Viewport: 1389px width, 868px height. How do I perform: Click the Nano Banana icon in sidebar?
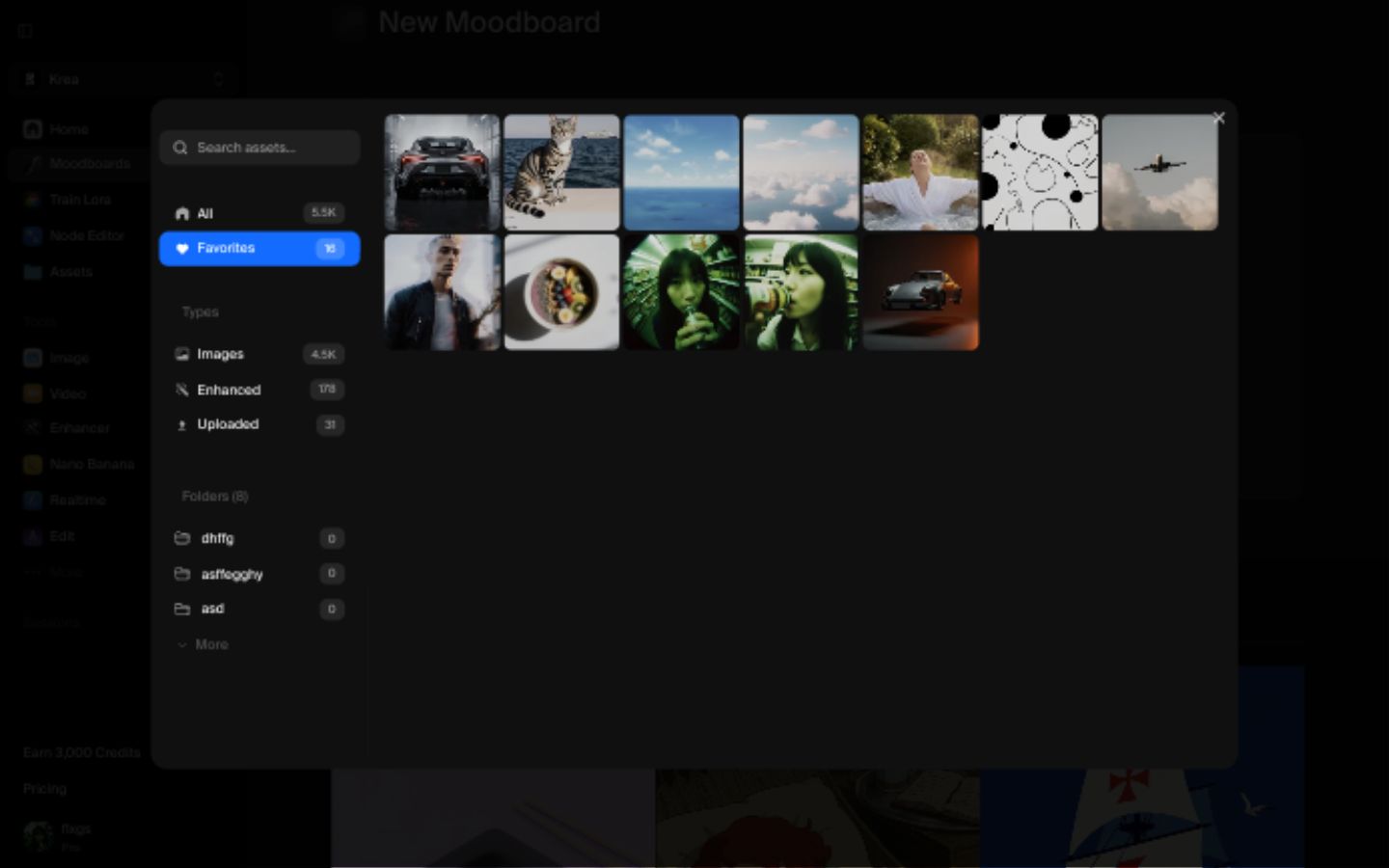[33, 464]
